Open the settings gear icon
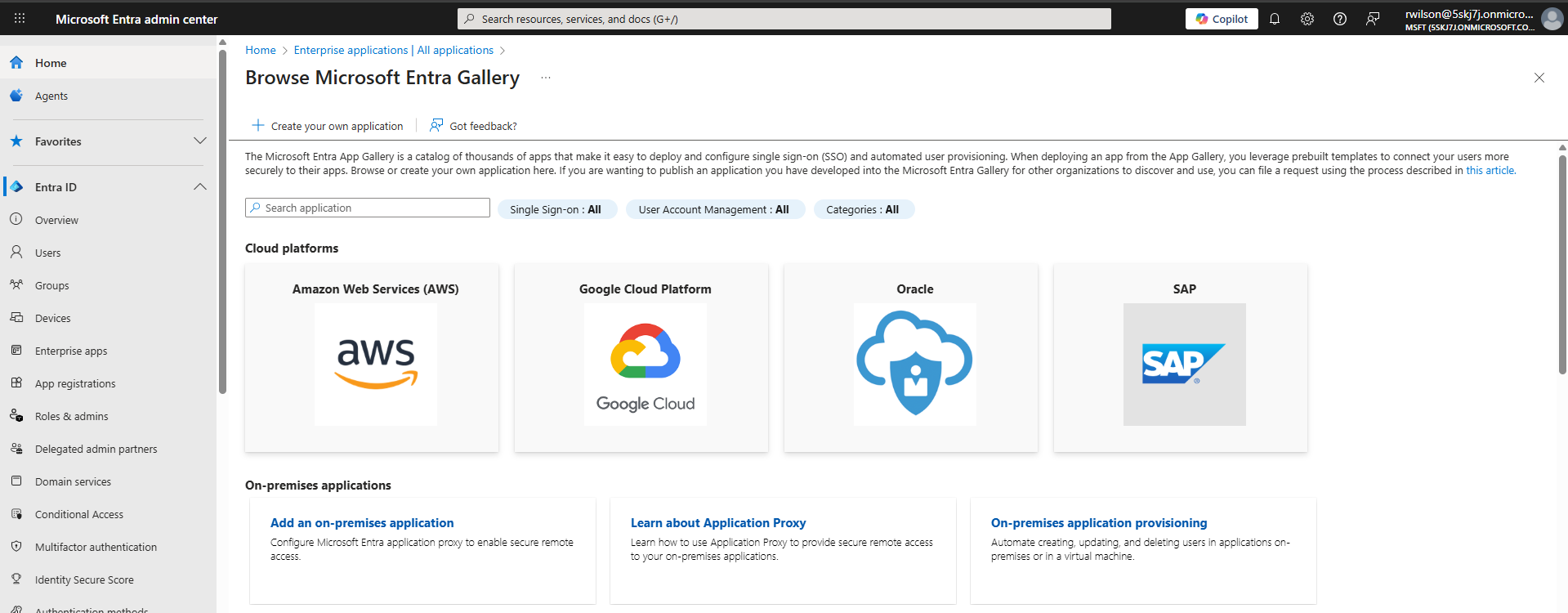 pos(1307,19)
